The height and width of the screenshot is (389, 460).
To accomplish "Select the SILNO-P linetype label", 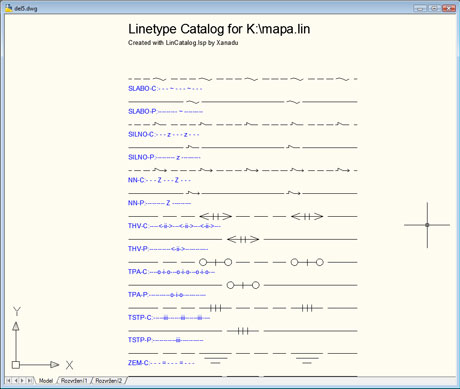I will click(164, 157).
